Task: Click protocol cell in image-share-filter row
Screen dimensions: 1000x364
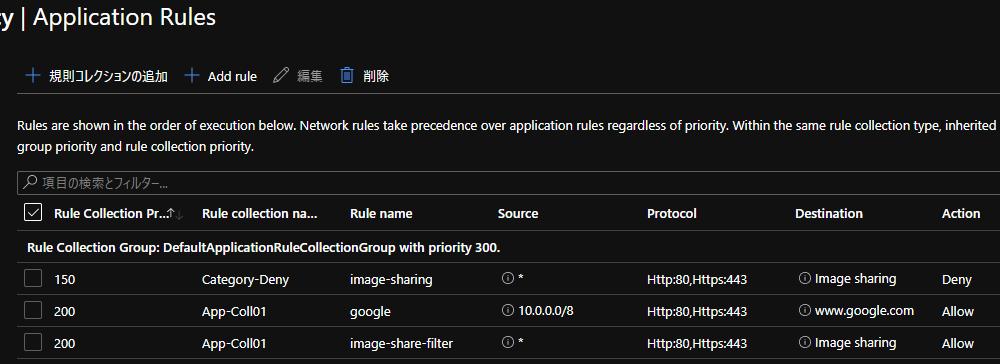Action: pyautogui.click(x=697, y=343)
